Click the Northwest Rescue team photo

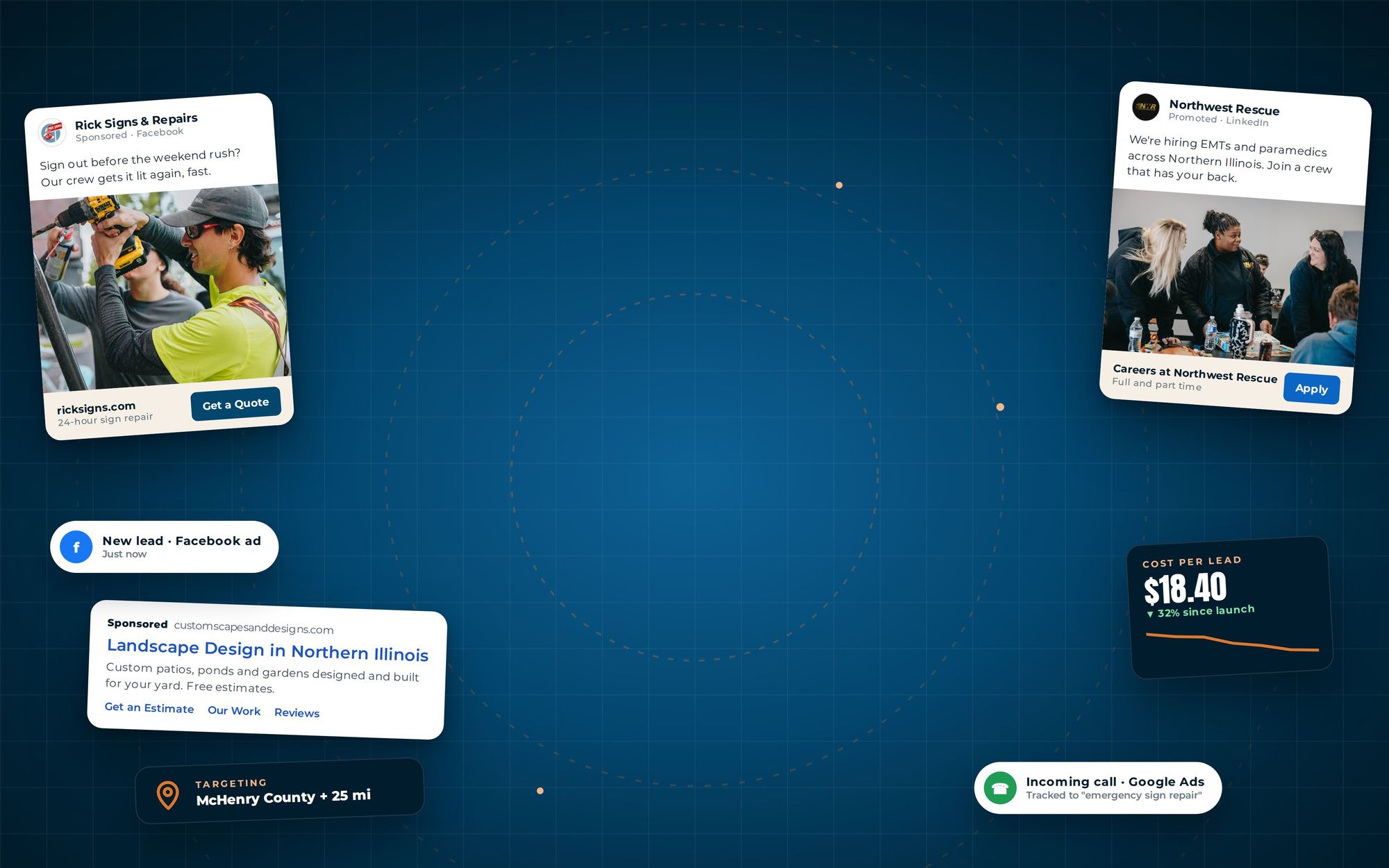pos(1233,276)
